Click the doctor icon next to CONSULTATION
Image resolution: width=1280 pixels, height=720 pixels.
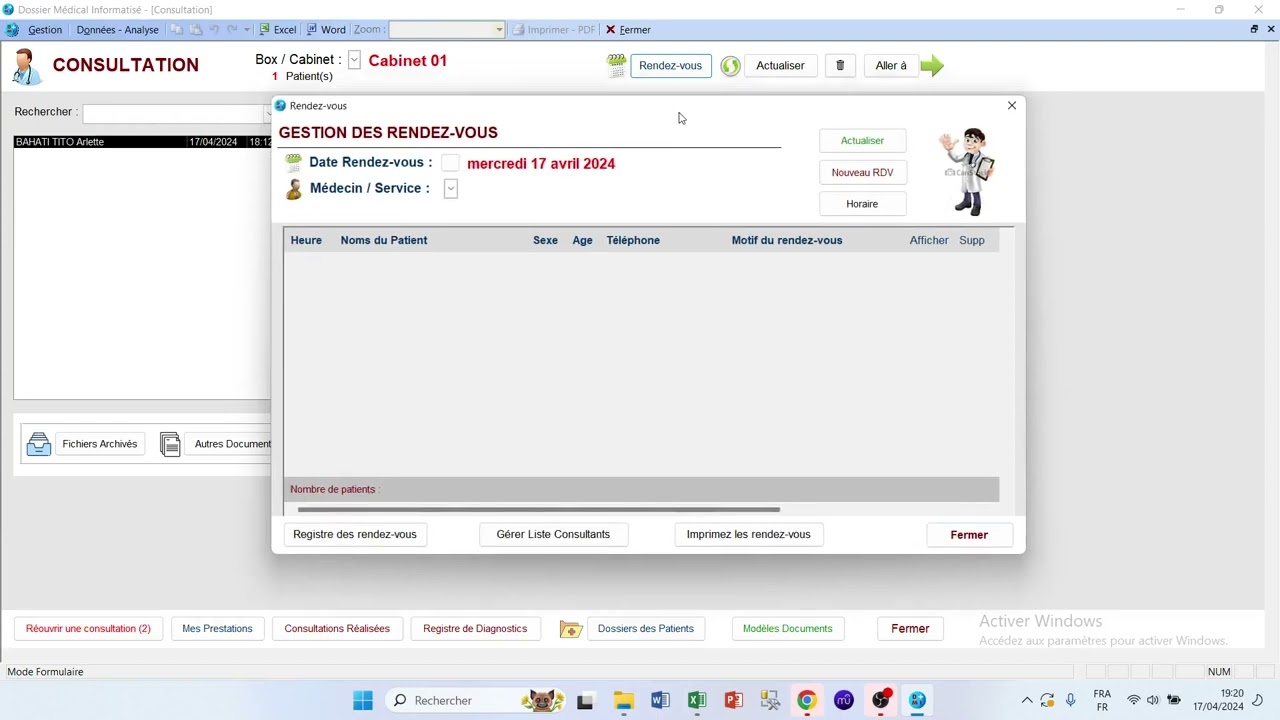click(25, 66)
